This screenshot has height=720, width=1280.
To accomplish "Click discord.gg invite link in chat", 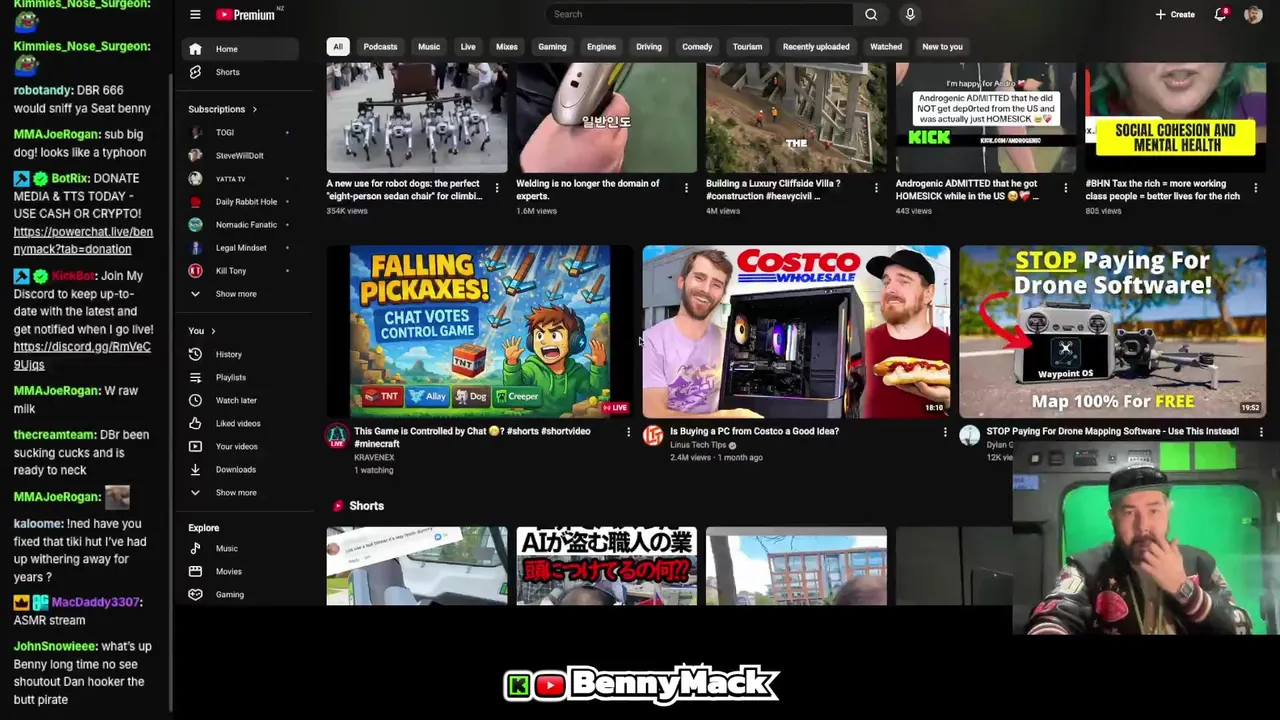I will [82, 356].
